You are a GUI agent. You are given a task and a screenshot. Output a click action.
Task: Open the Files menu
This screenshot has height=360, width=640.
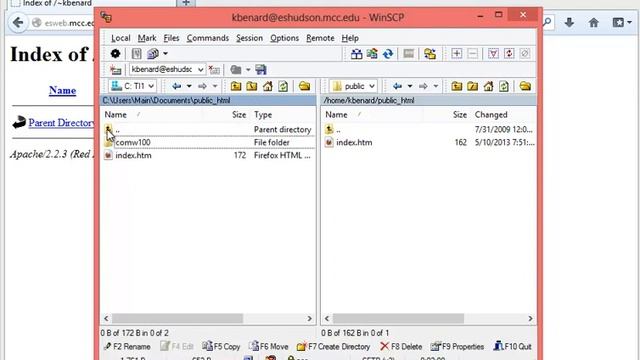pyautogui.click(x=171, y=38)
